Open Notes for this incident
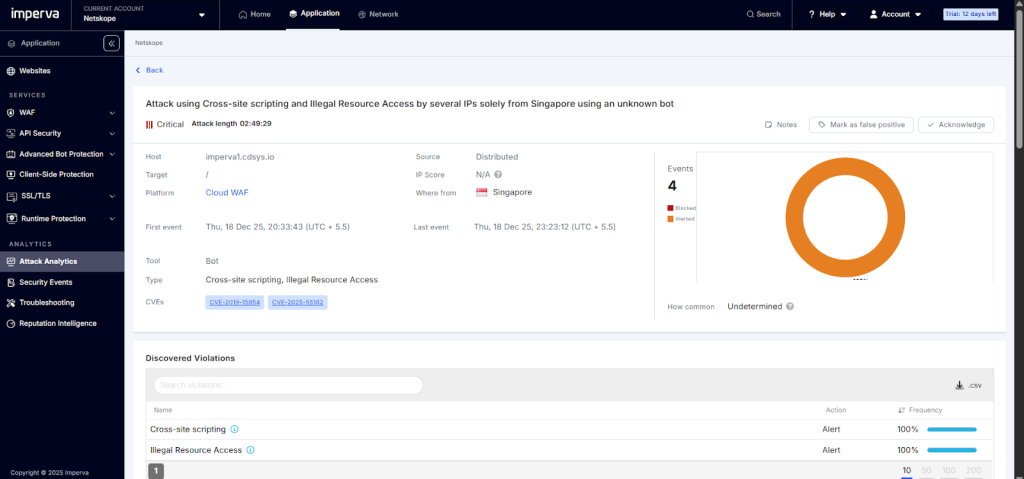The image size is (1024, 479). pyautogui.click(x=781, y=124)
